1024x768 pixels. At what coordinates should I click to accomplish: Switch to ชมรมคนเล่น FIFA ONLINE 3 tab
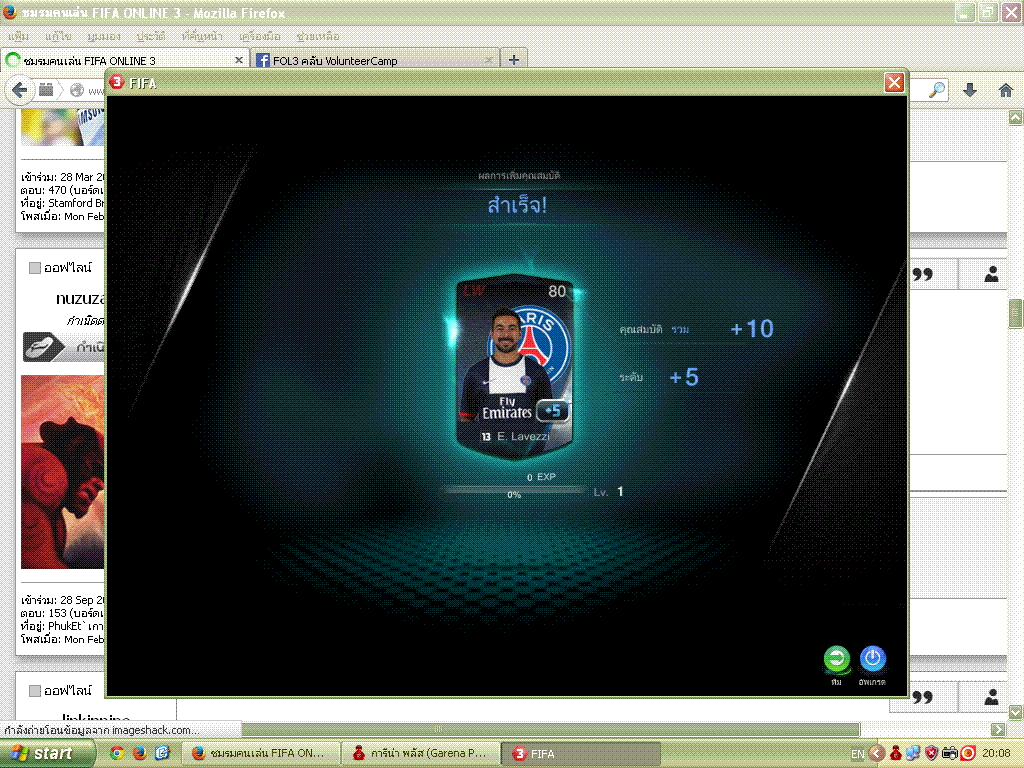pyautogui.click(x=125, y=60)
